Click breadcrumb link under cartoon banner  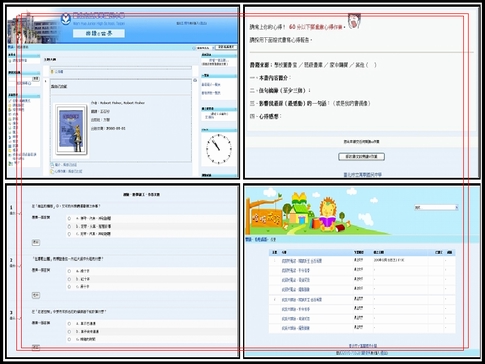click(x=261, y=239)
